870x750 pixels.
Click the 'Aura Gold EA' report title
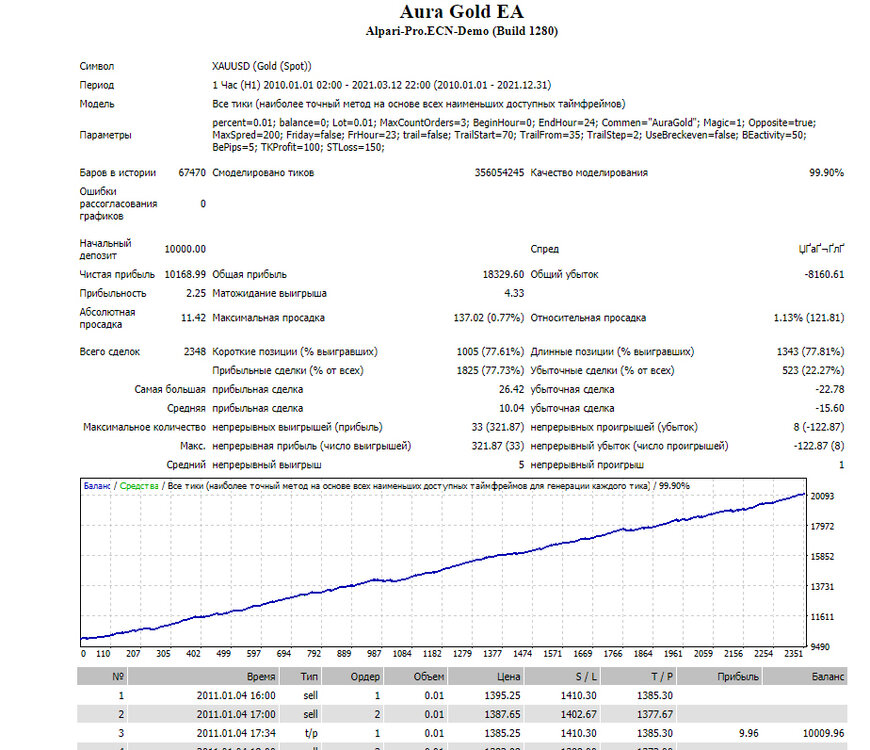click(x=461, y=11)
